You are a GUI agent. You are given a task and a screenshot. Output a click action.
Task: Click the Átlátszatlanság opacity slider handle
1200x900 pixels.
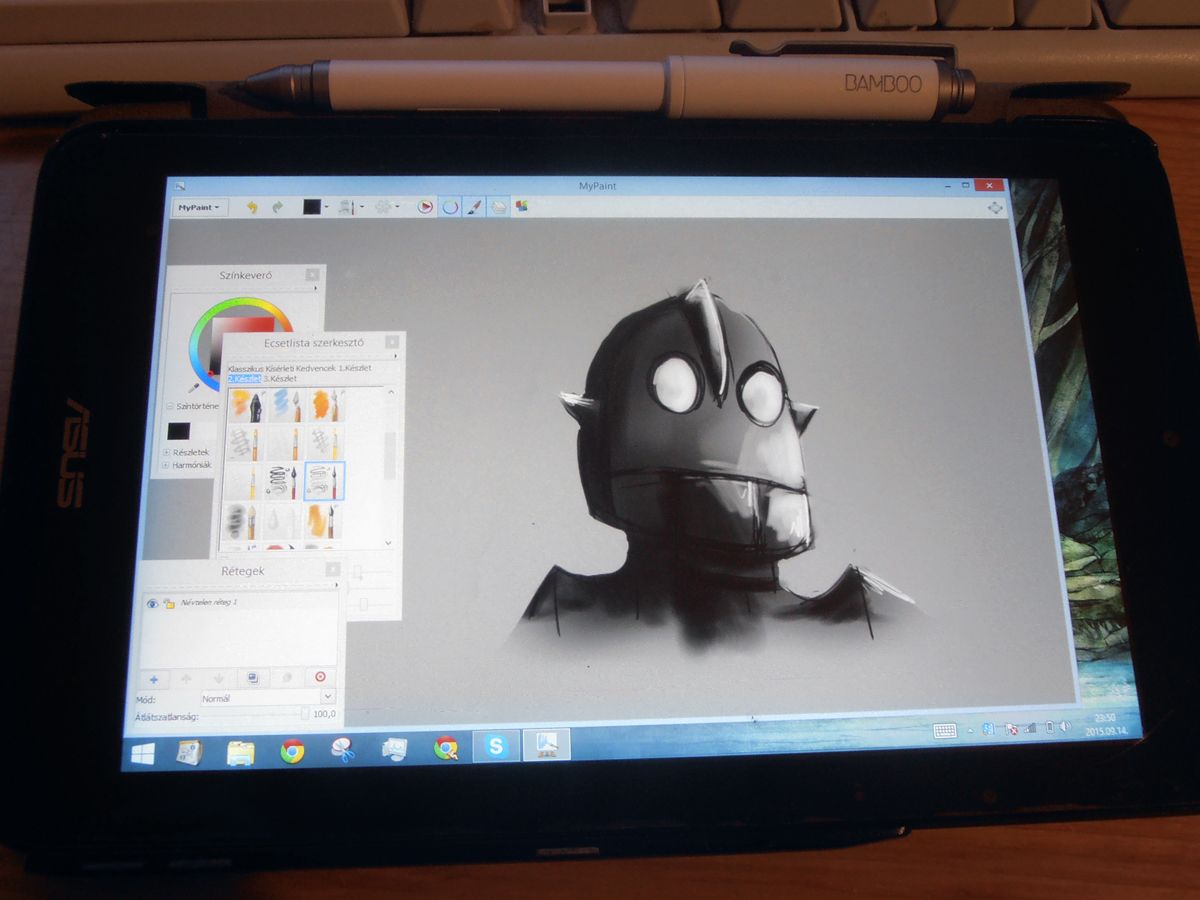pos(305,714)
